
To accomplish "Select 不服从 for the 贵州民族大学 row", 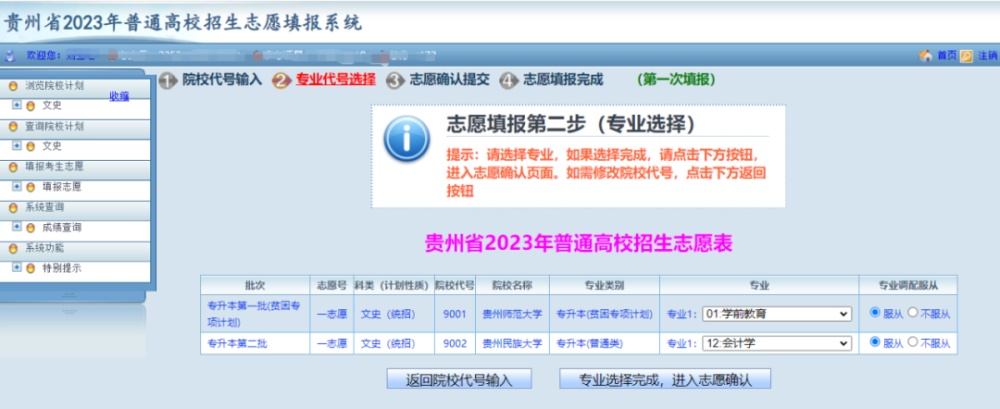I will 912,342.
